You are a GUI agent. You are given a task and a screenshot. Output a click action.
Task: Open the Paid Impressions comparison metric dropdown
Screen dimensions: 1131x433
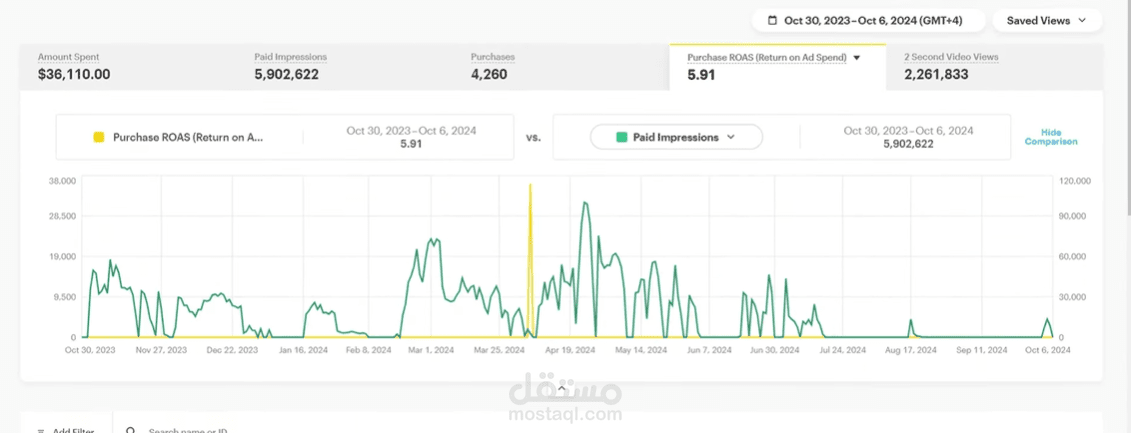pyautogui.click(x=676, y=137)
